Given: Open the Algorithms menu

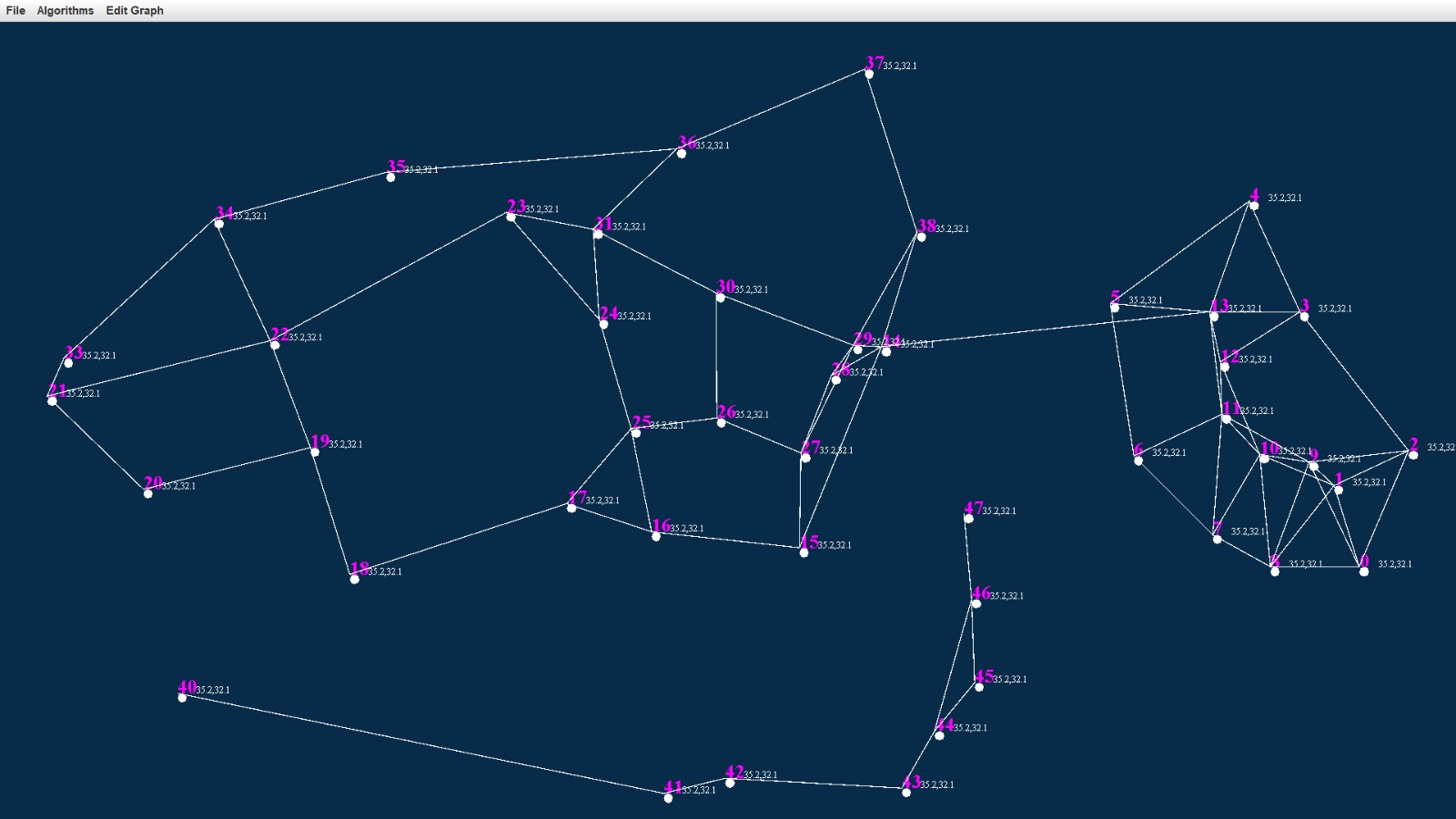Looking at the screenshot, I should tap(65, 10).
